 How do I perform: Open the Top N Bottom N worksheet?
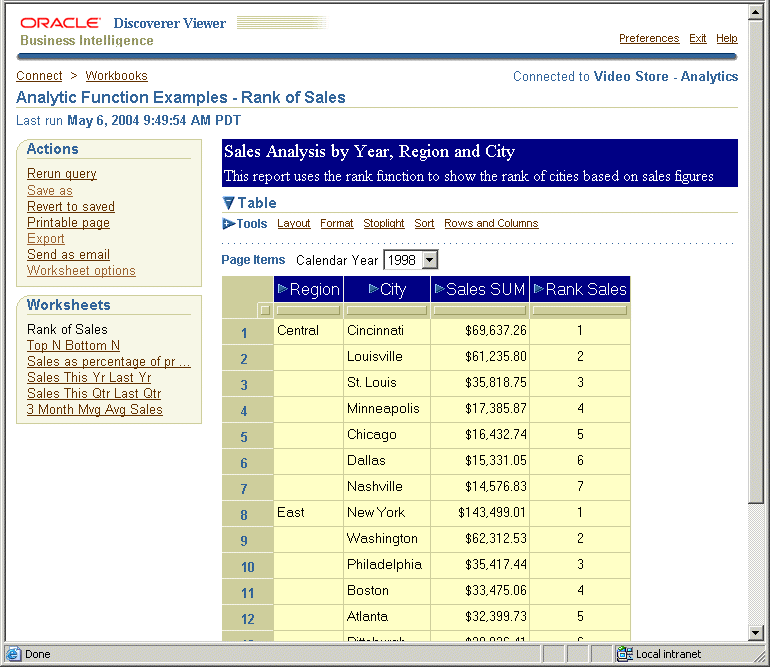[73, 346]
